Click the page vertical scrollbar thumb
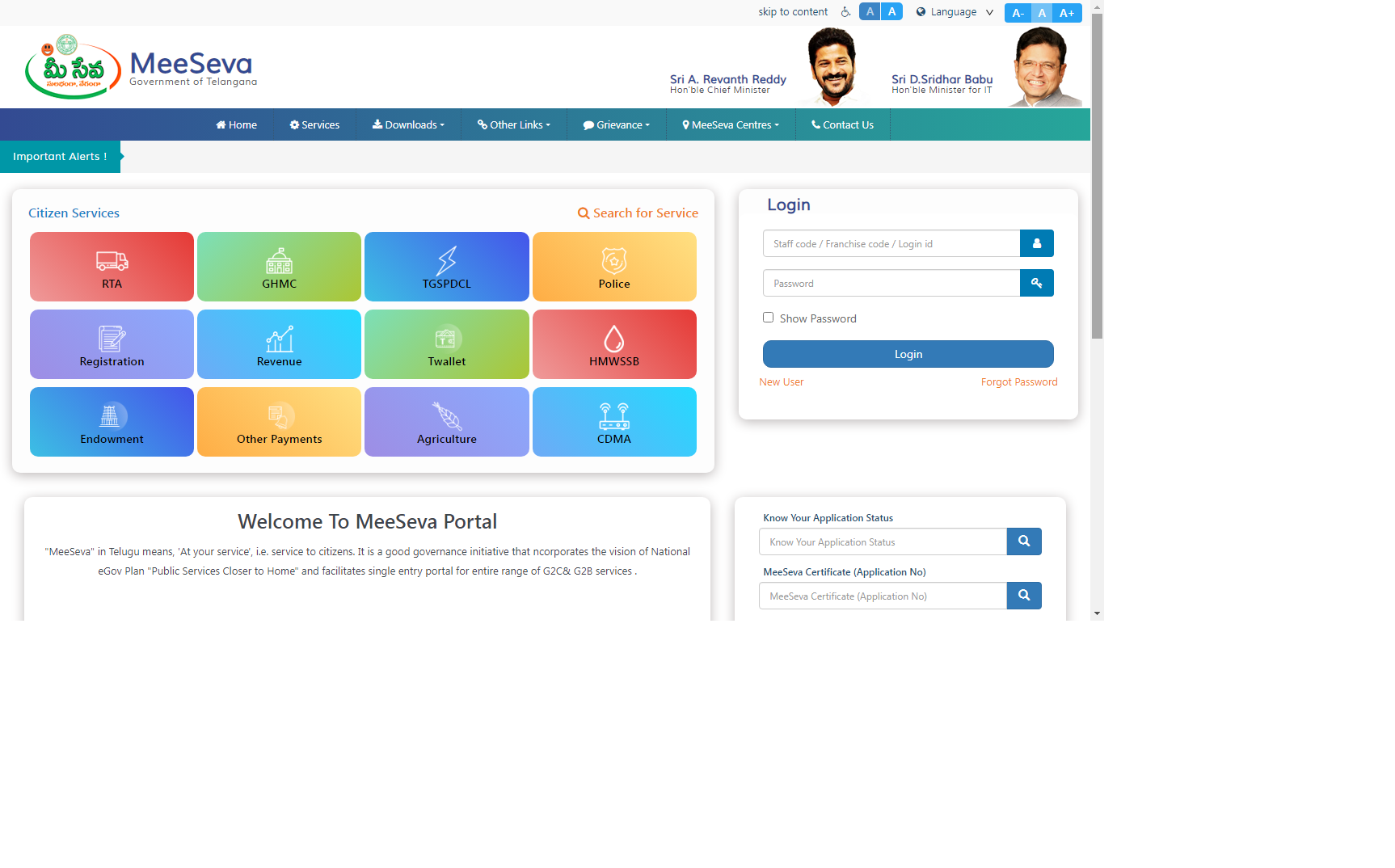 click(1097, 176)
